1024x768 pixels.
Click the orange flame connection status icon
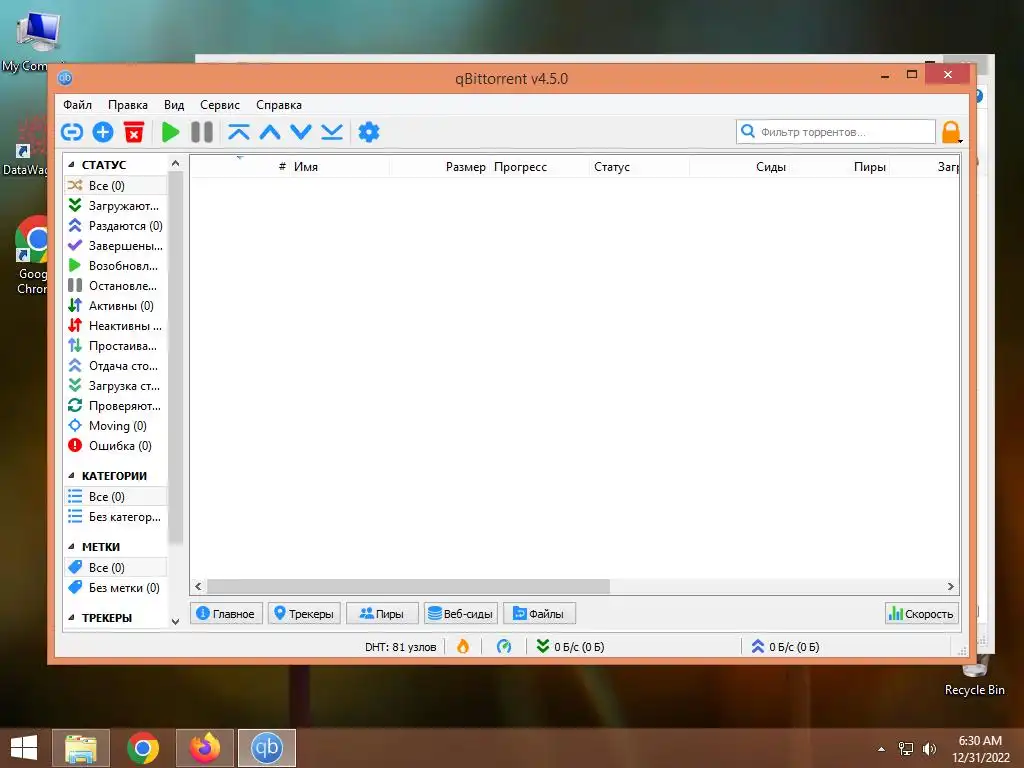(463, 647)
